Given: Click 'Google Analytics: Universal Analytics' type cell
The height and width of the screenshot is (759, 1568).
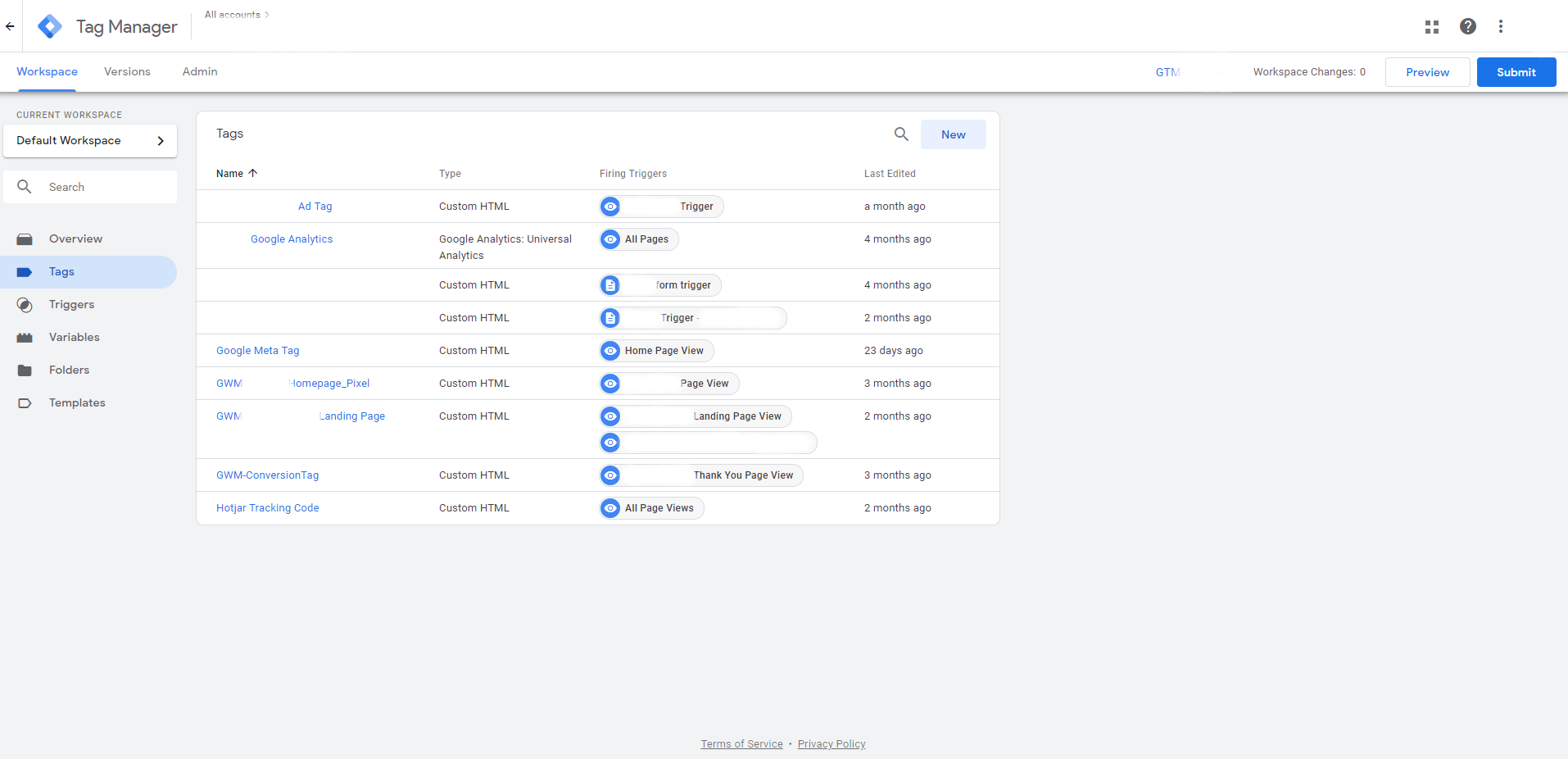Looking at the screenshot, I should click(505, 248).
